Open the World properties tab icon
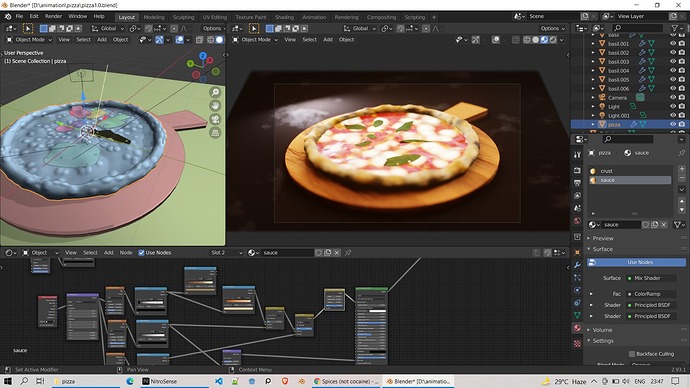Image resolution: width=690 pixels, height=388 pixels. (577, 221)
